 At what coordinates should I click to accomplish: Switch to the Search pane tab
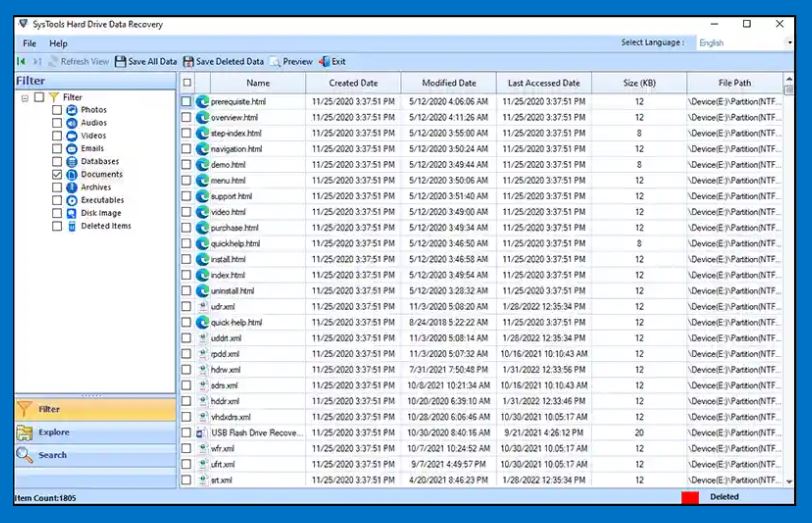tap(96, 455)
